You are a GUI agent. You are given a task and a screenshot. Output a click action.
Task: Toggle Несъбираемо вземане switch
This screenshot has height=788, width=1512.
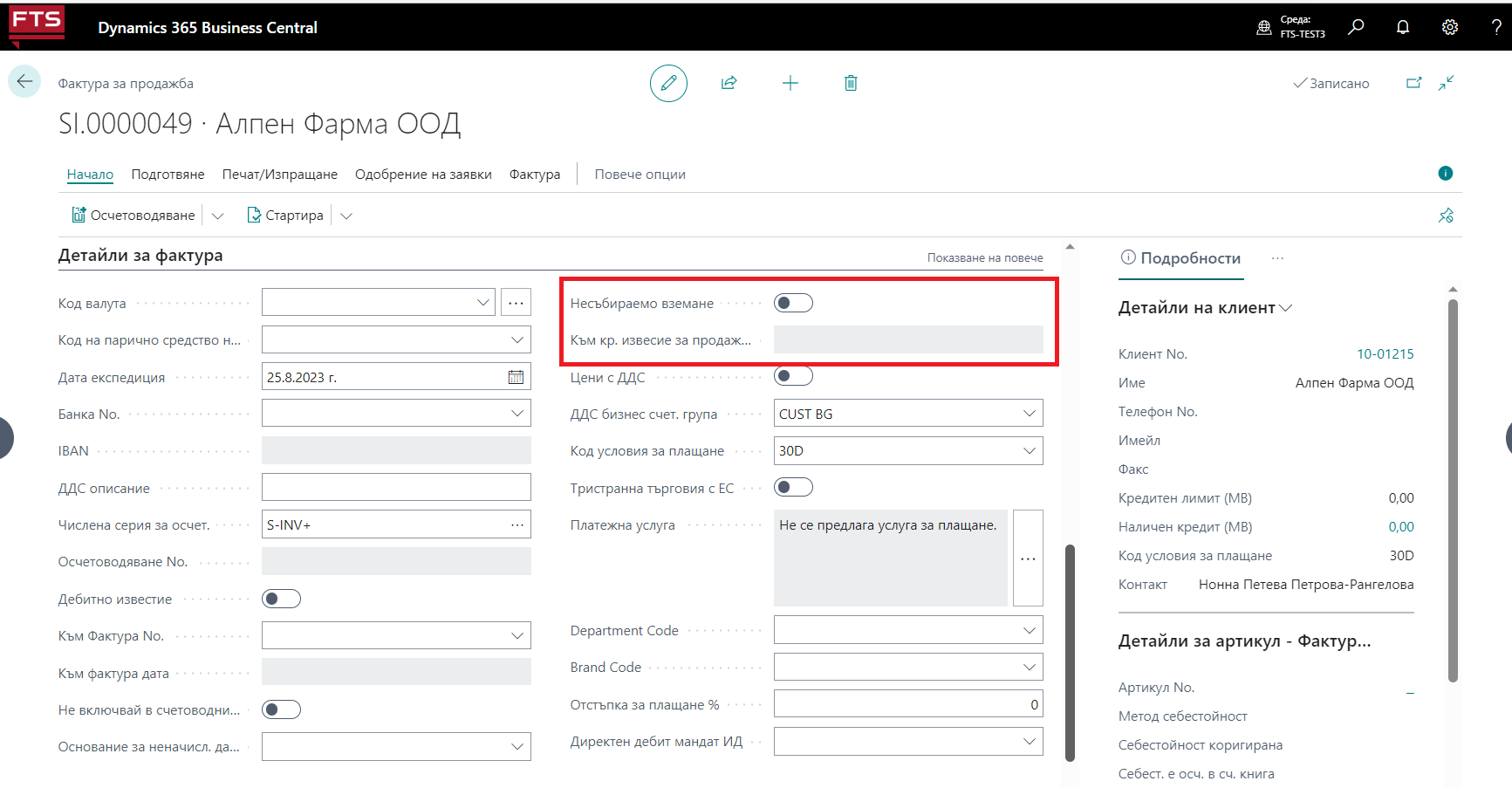coord(793,303)
